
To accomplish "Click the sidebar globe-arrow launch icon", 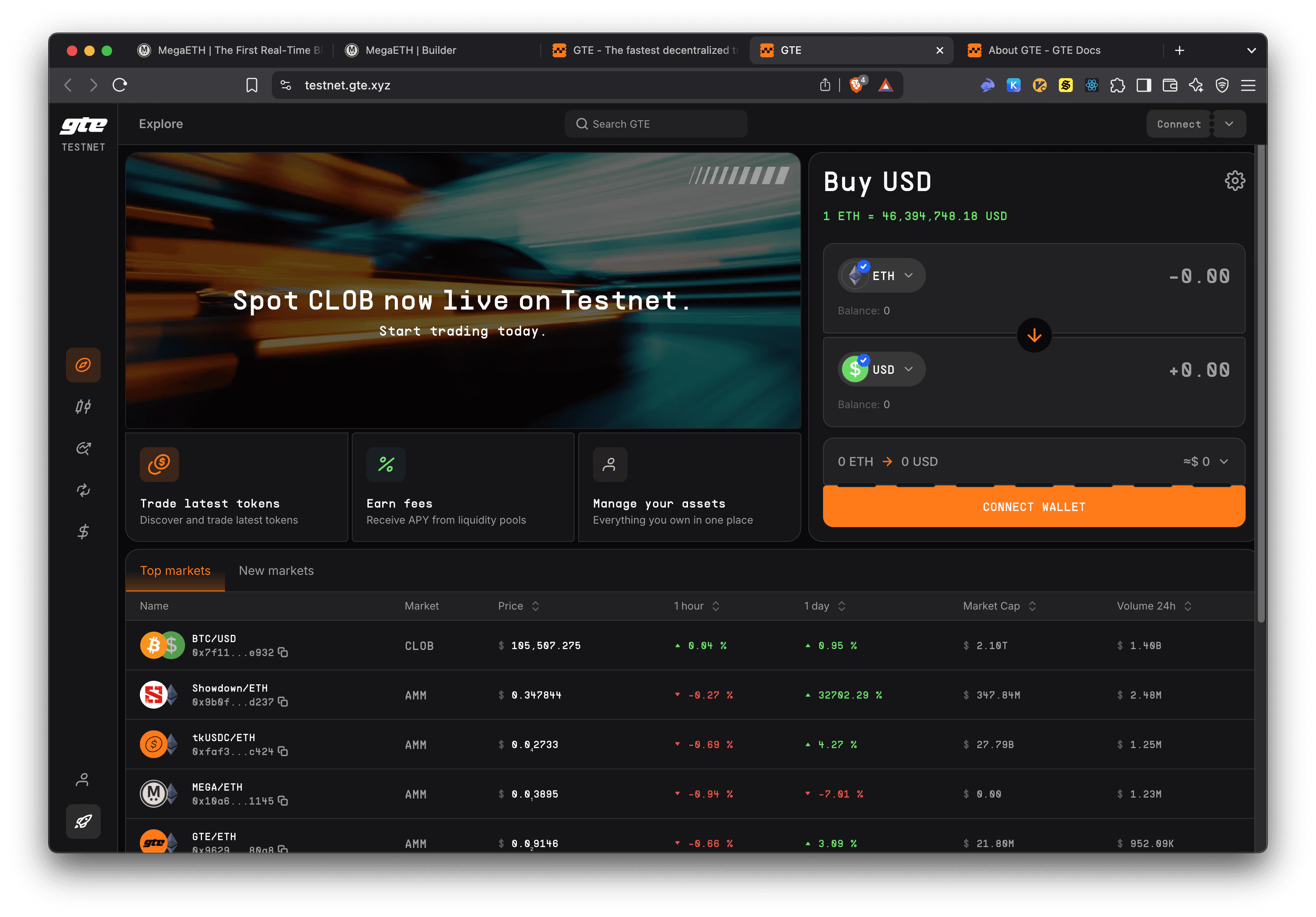I will pos(83,449).
